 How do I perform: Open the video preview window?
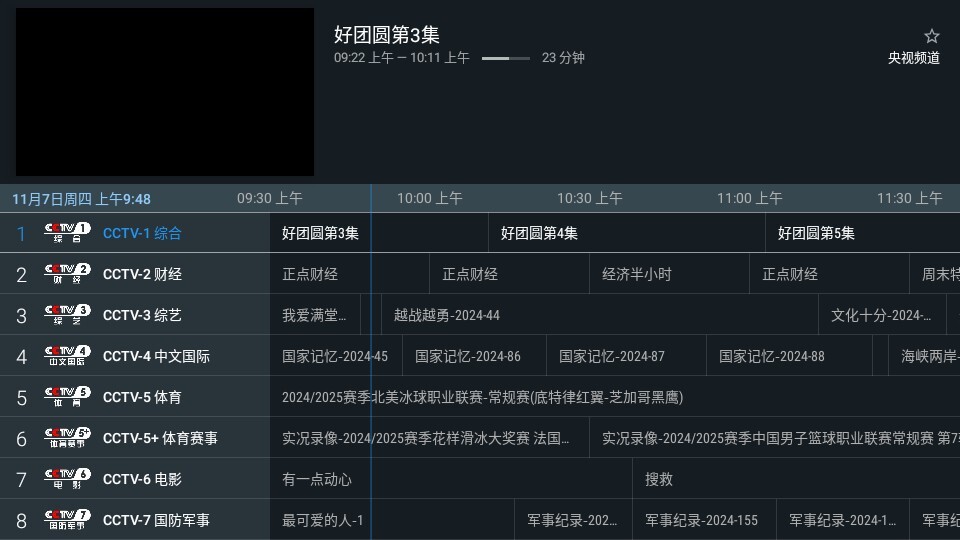pos(165,92)
